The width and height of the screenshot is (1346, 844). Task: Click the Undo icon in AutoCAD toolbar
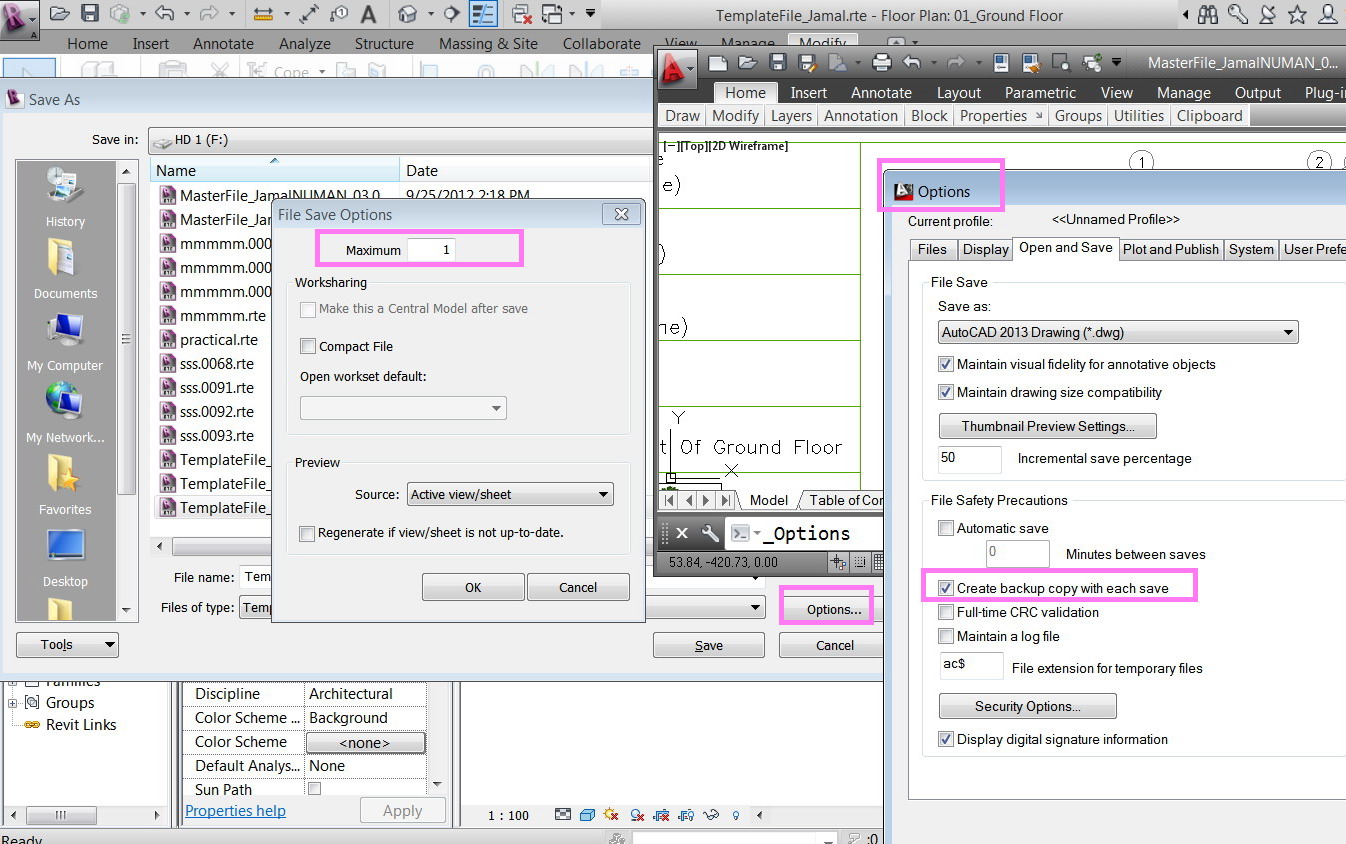[911, 62]
